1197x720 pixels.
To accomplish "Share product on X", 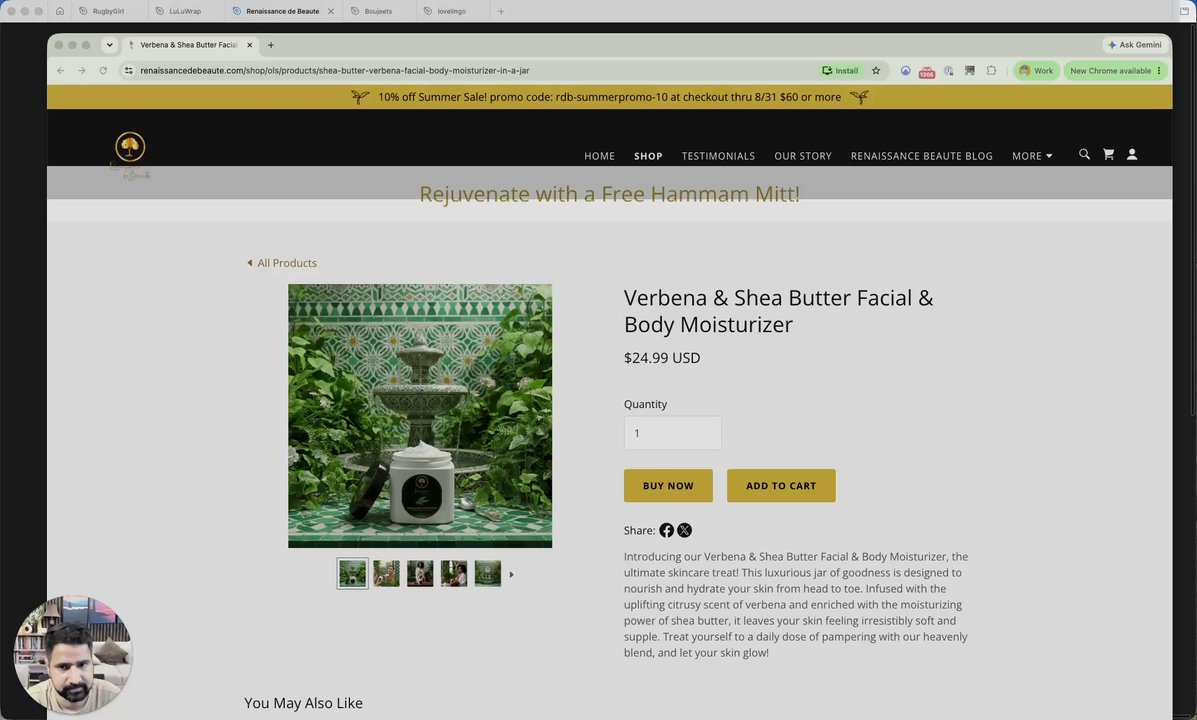I will point(685,530).
